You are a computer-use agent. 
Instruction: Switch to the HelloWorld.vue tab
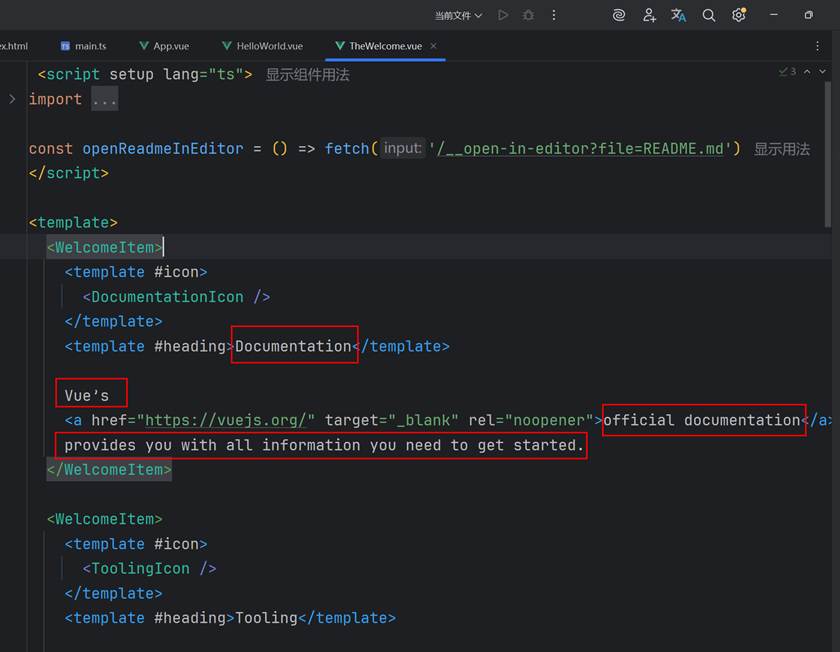262,46
